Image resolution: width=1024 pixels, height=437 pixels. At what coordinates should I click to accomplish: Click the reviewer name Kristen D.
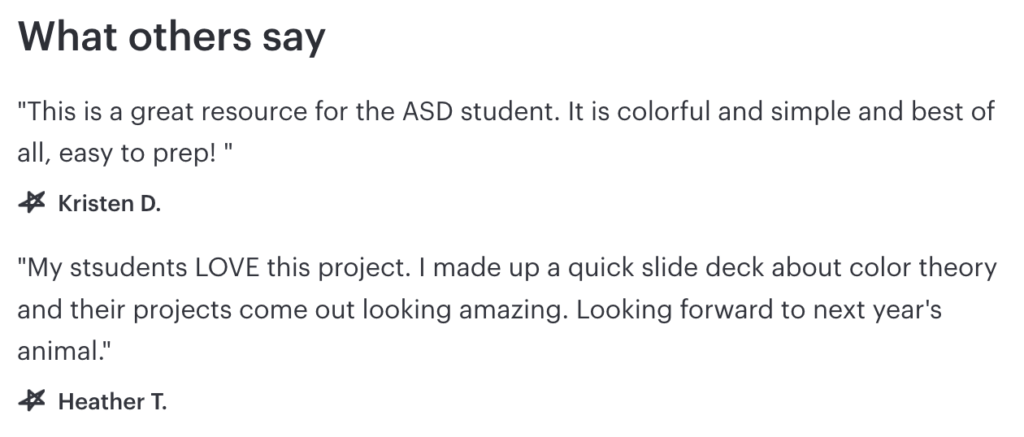(x=109, y=204)
